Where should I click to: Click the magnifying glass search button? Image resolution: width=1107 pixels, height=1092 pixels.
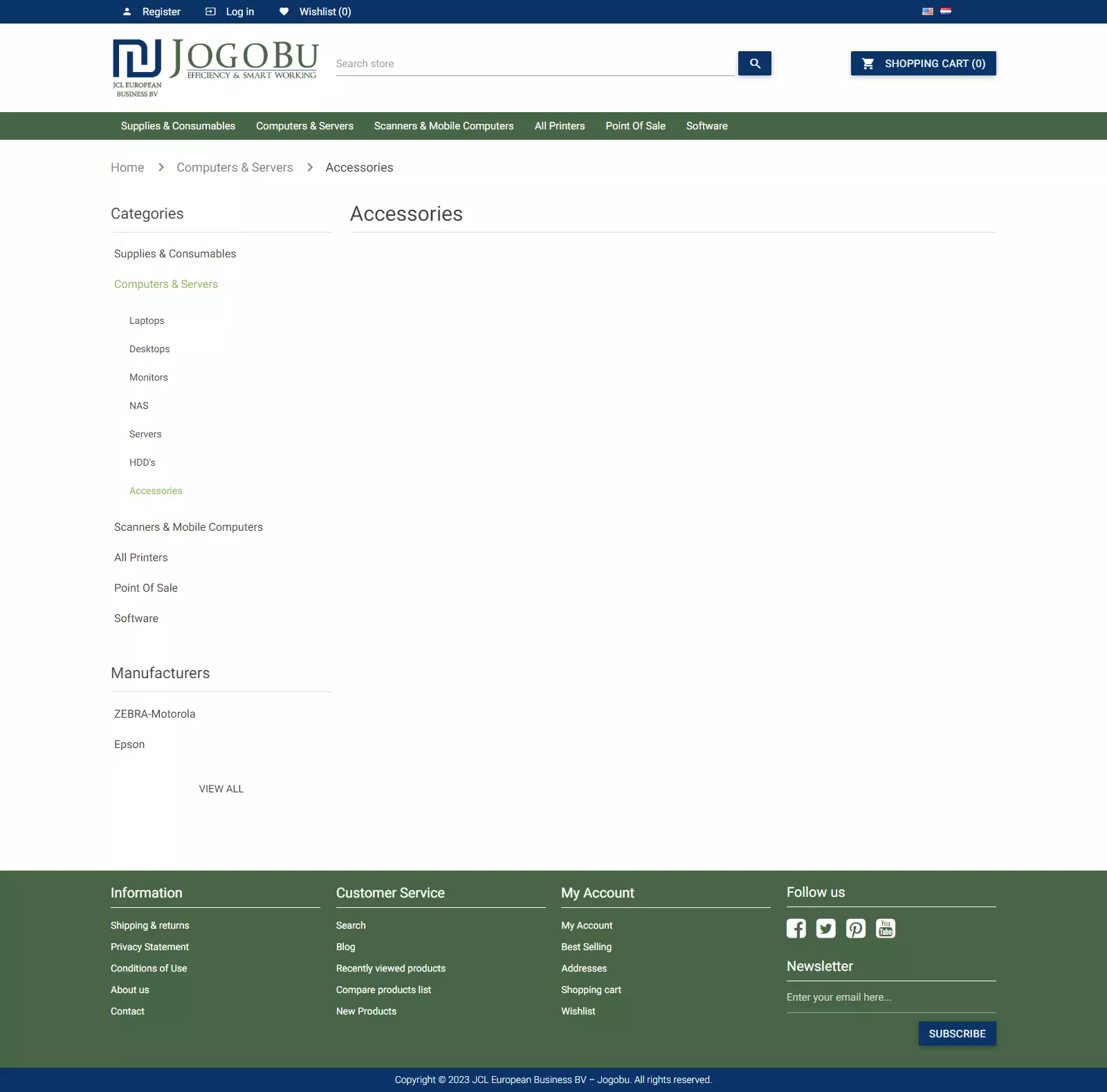[x=754, y=64]
